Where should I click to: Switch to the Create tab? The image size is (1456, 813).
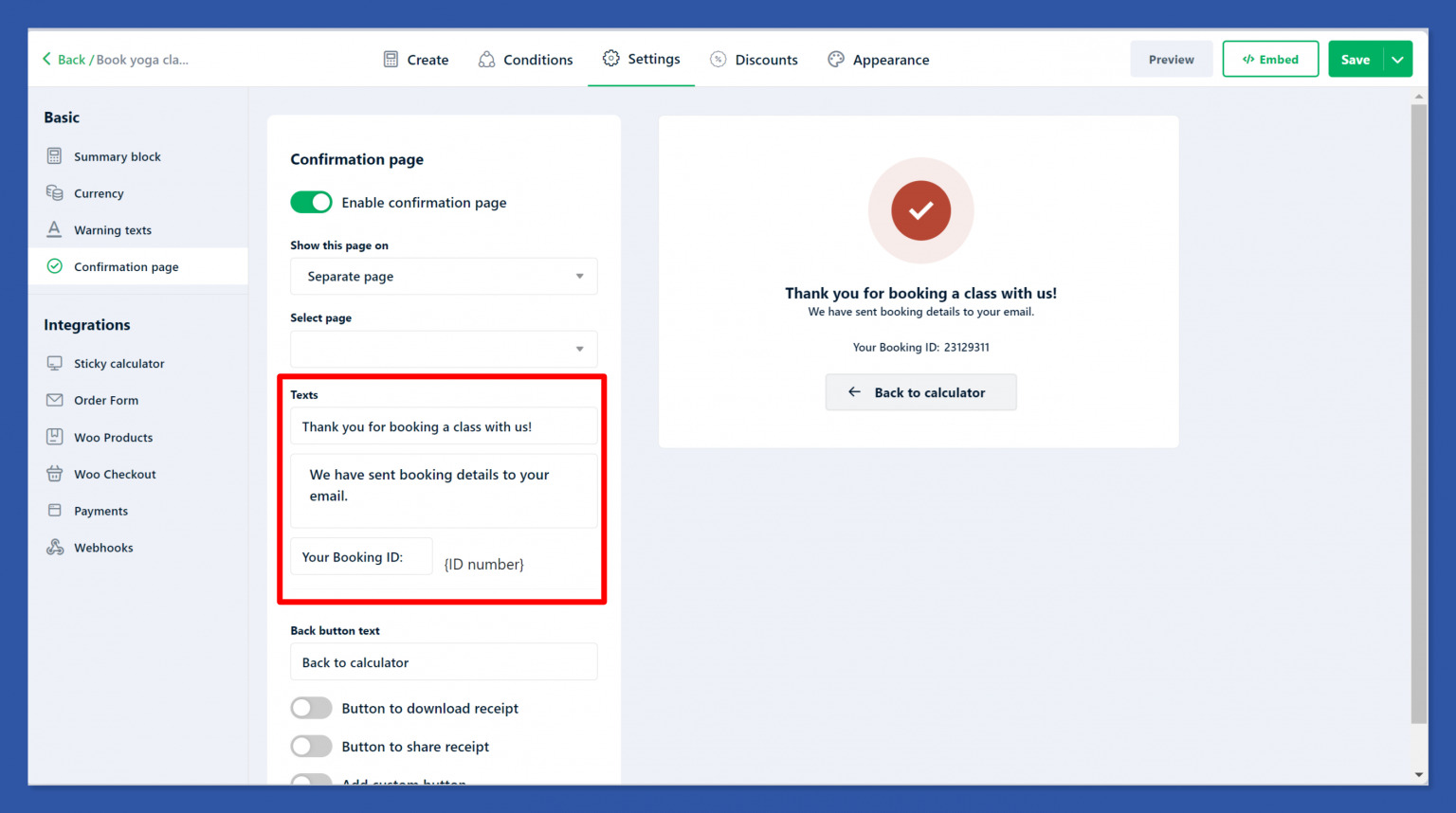(416, 60)
